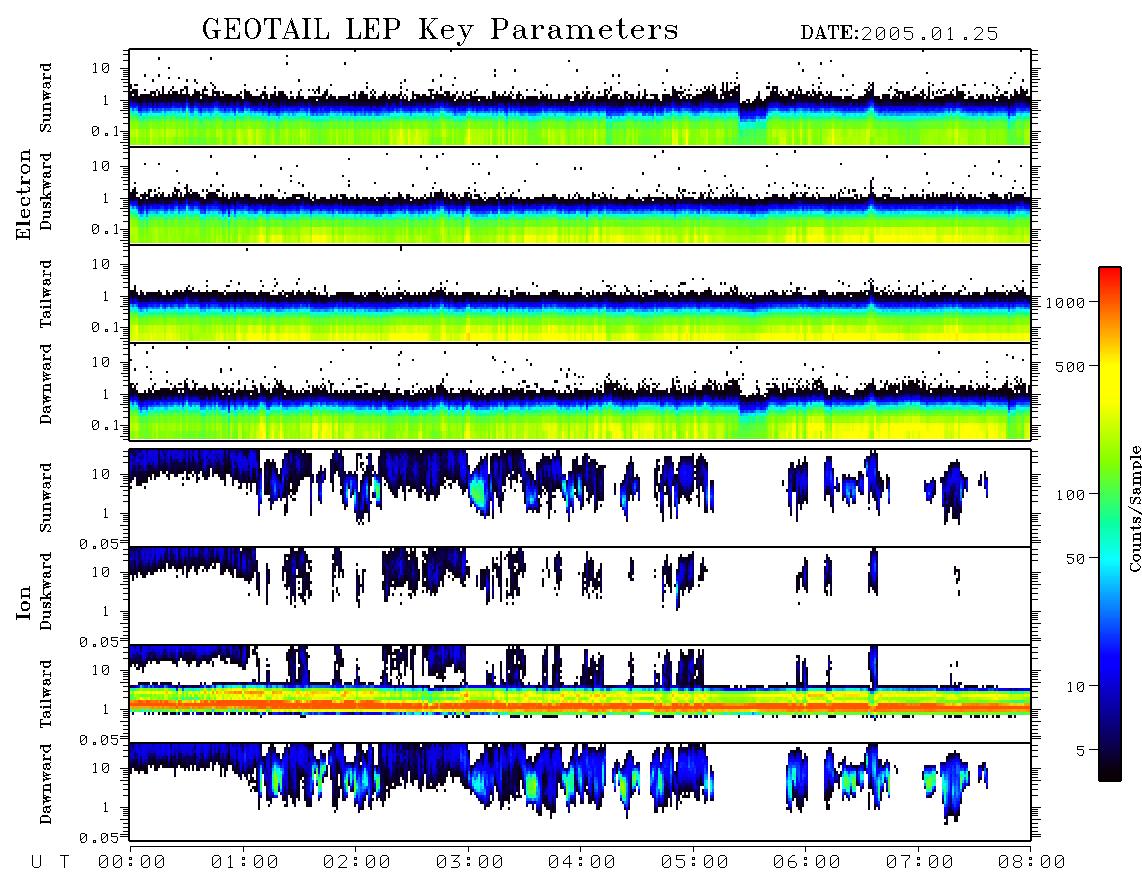This screenshot has height=880, width=1142.
Task: Click the '1' tick of Ion Tailward panel
Action: [106, 709]
